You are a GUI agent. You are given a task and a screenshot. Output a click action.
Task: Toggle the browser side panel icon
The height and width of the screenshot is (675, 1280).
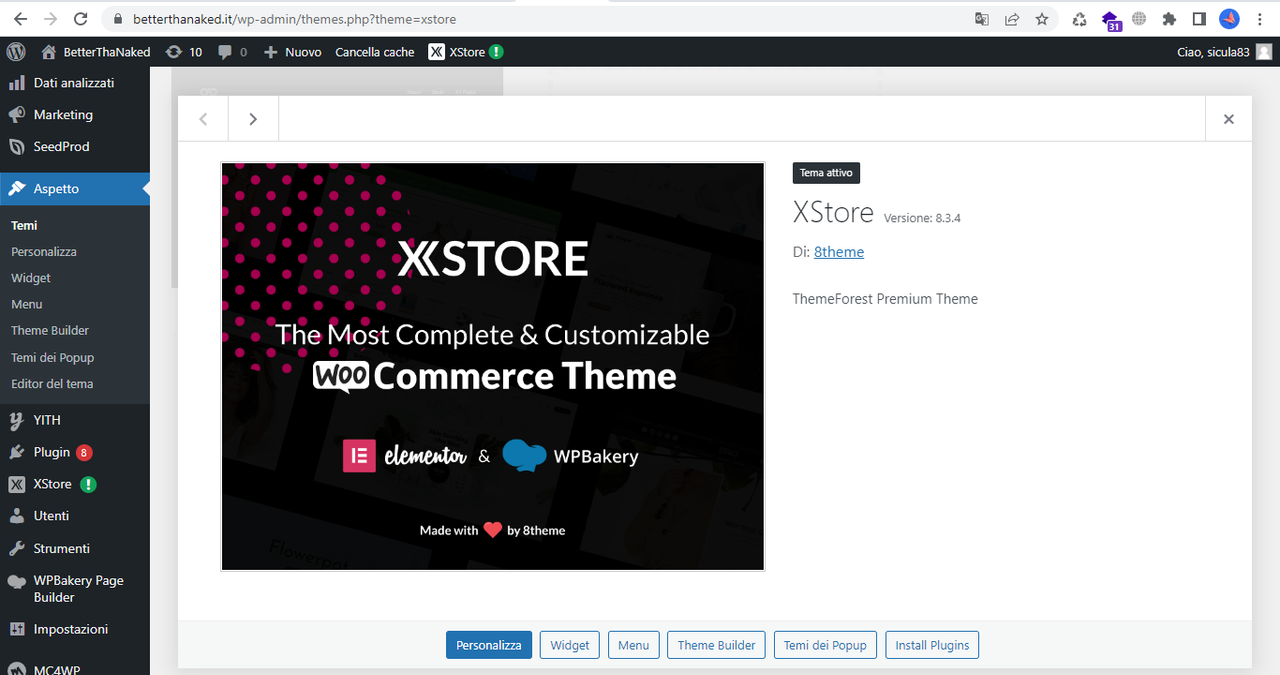tap(1199, 19)
